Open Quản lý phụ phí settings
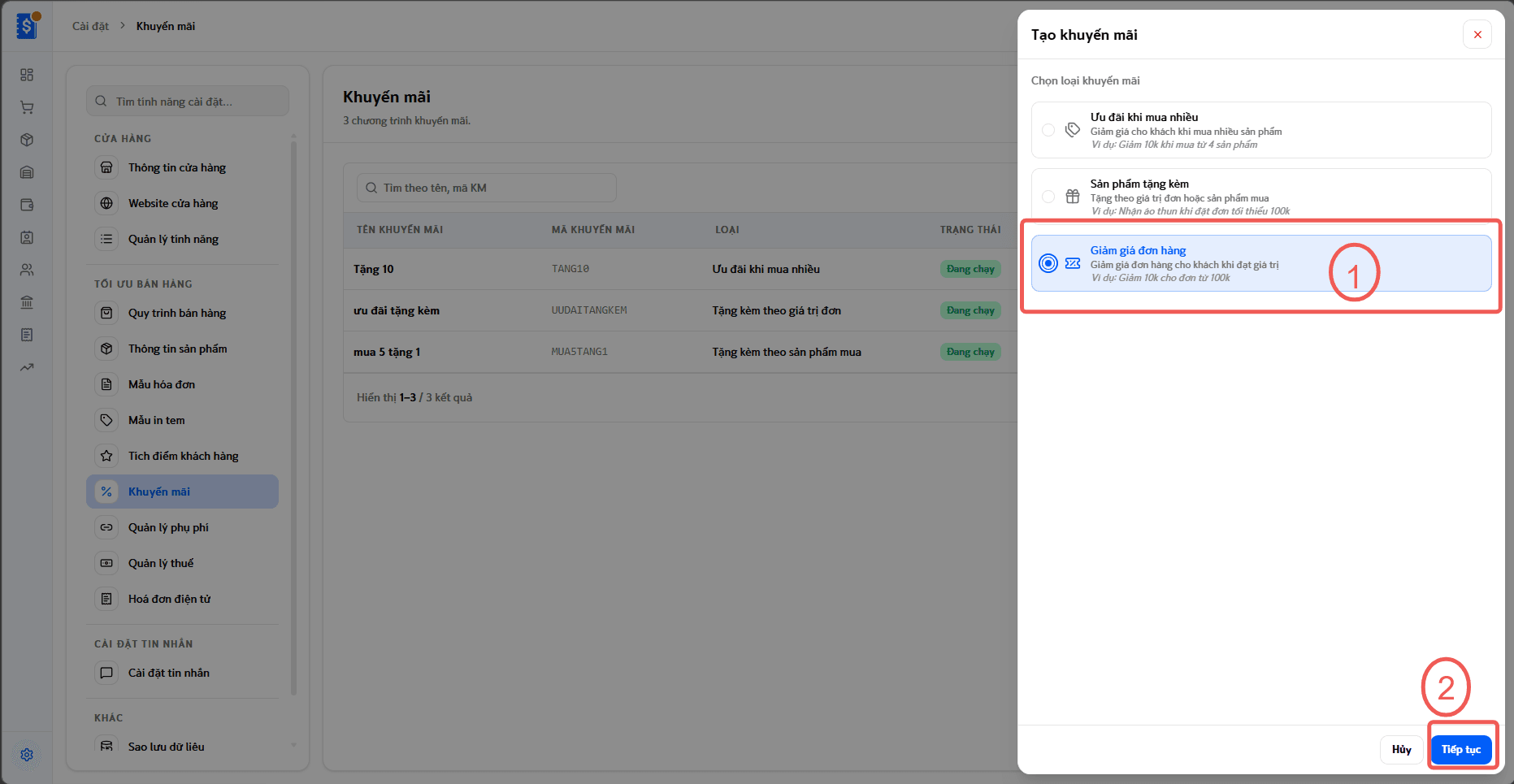 [182, 527]
